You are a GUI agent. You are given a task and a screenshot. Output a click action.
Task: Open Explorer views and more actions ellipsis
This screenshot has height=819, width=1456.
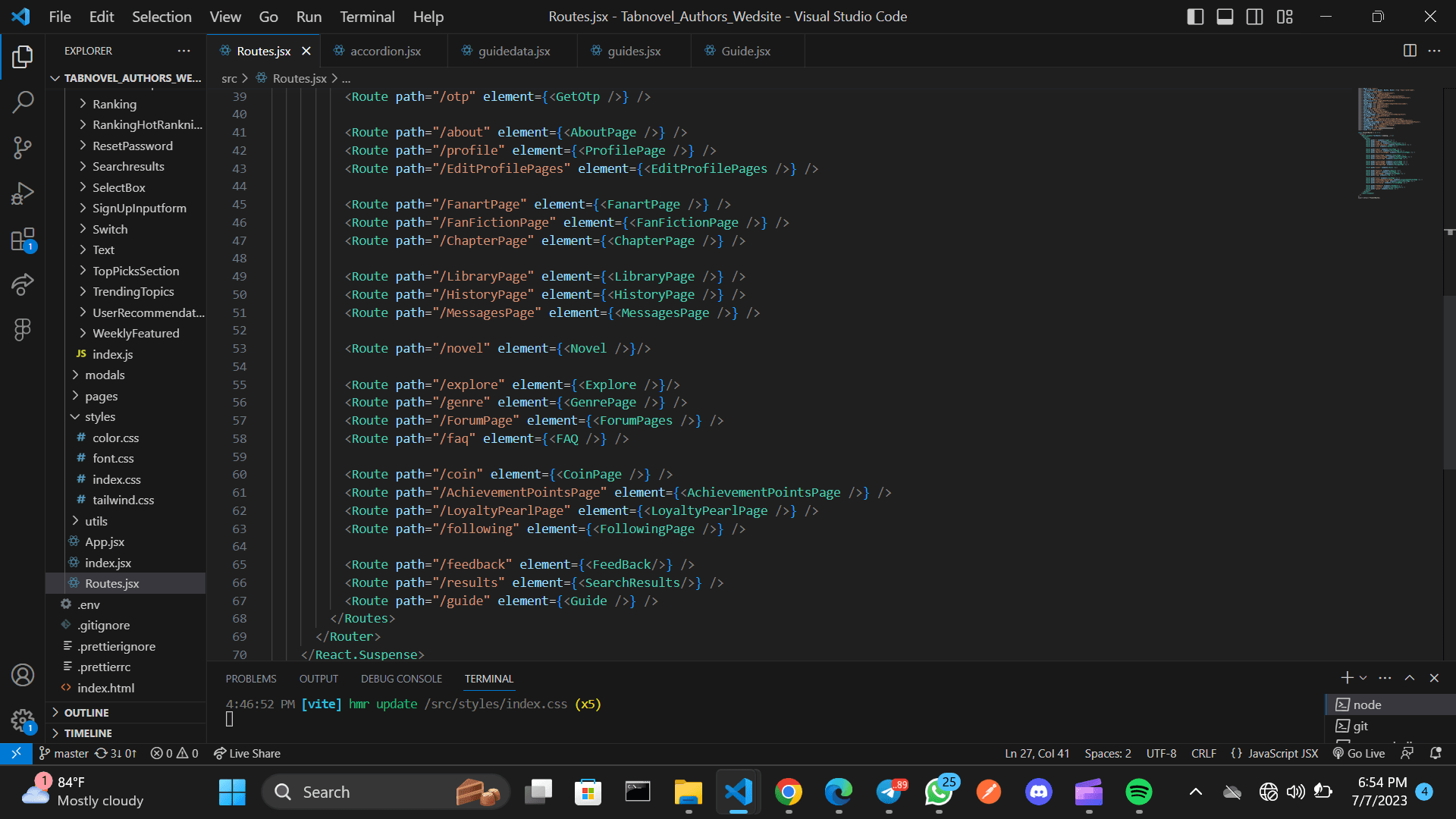coord(184,51)
